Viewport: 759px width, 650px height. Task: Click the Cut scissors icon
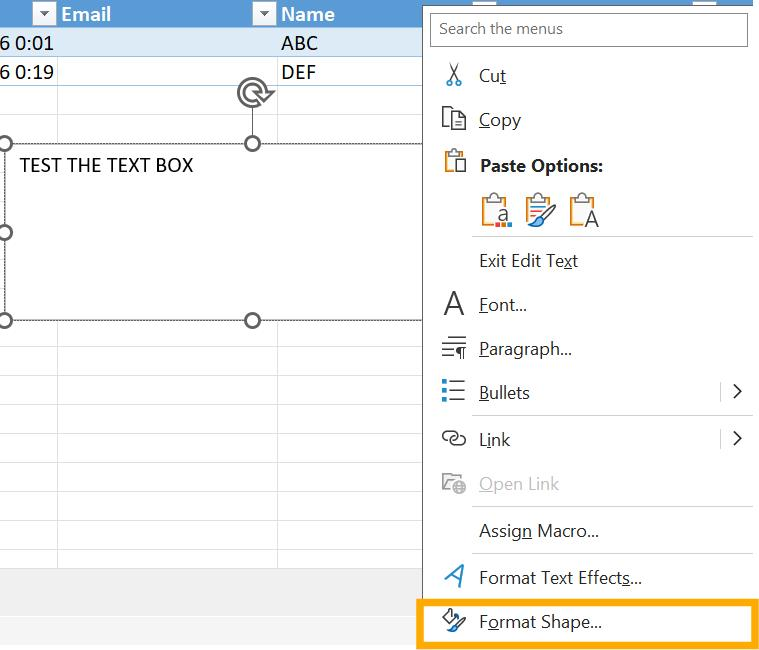pos(454,75)
